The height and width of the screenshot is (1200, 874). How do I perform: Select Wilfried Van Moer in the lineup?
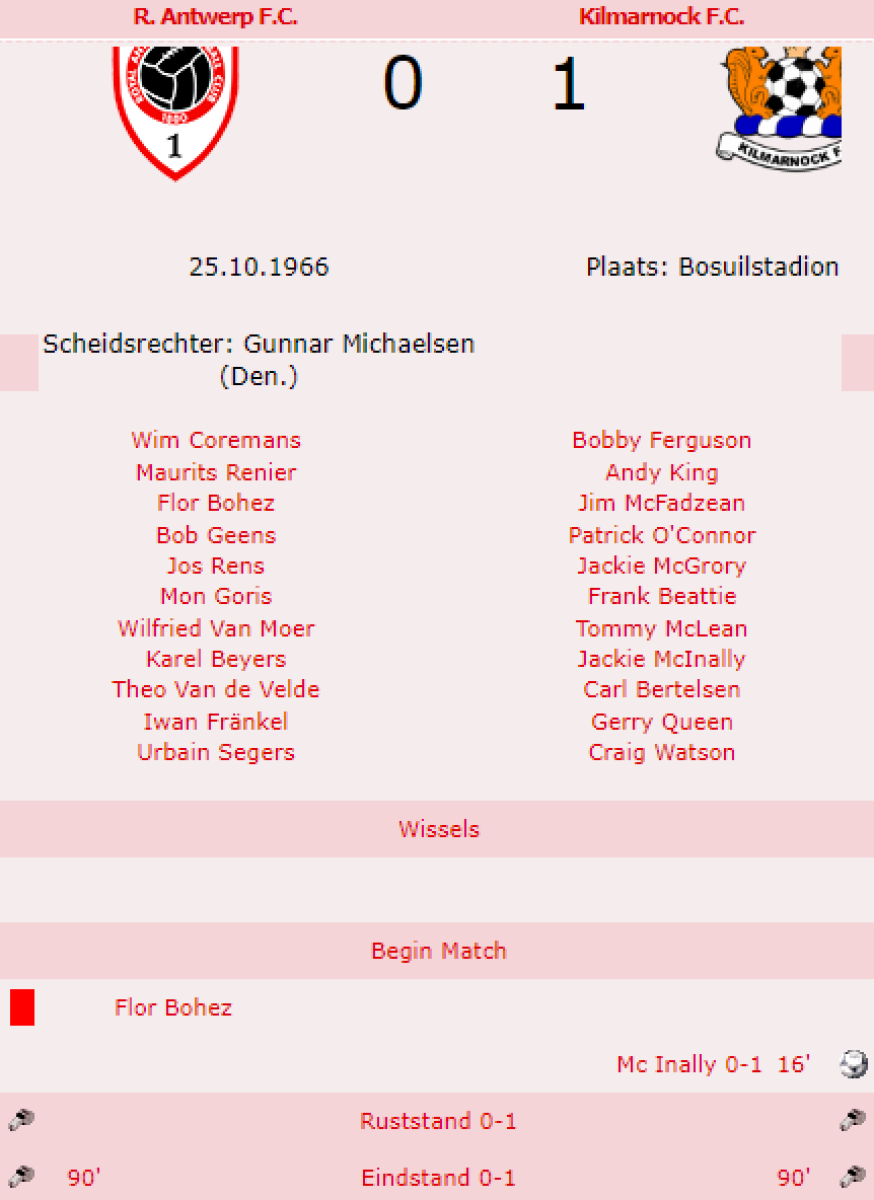coord(215,628)
